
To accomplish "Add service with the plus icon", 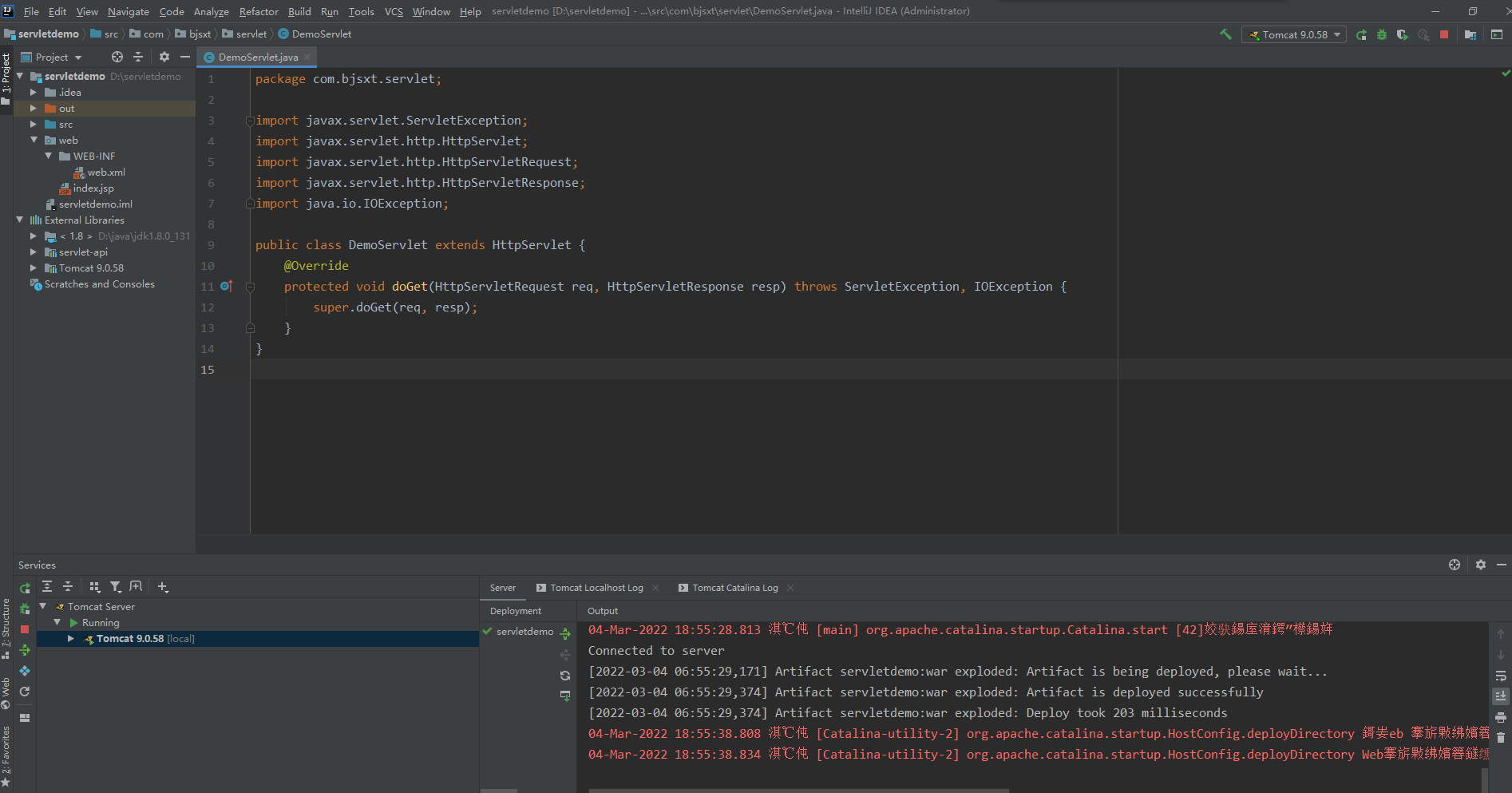I will 163,586.
